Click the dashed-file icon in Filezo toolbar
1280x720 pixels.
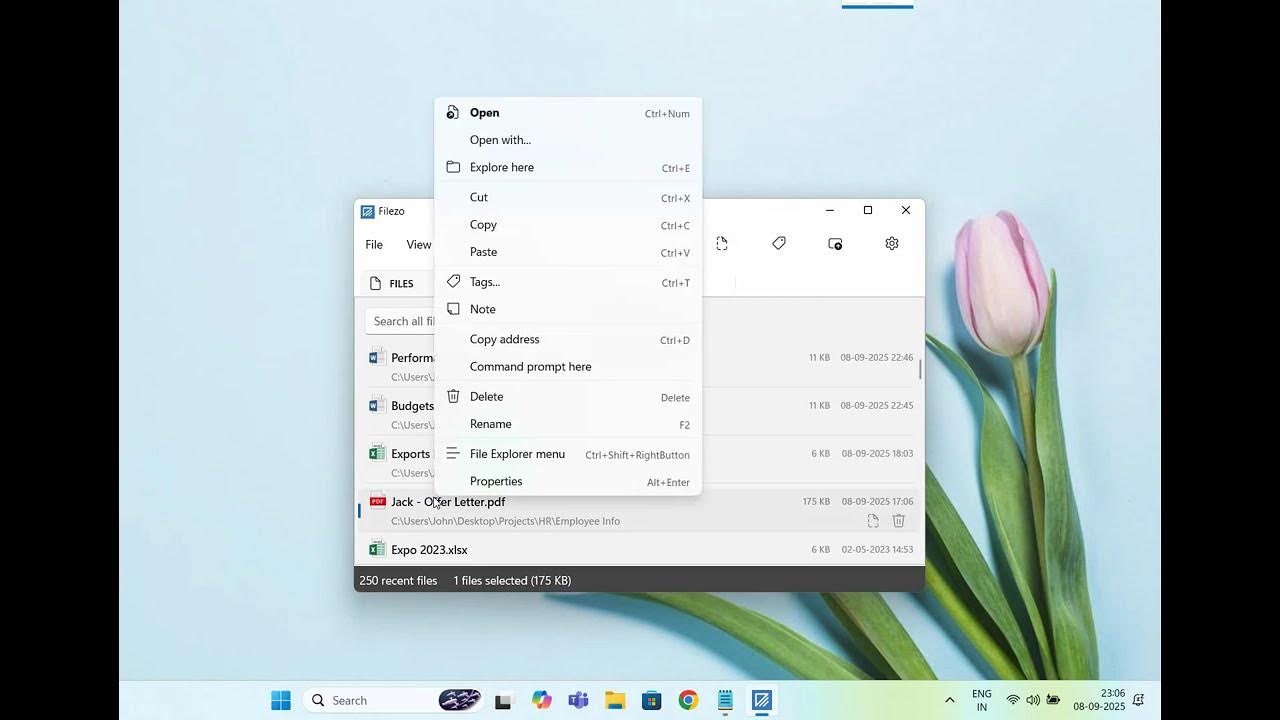(x=722, y=244)
